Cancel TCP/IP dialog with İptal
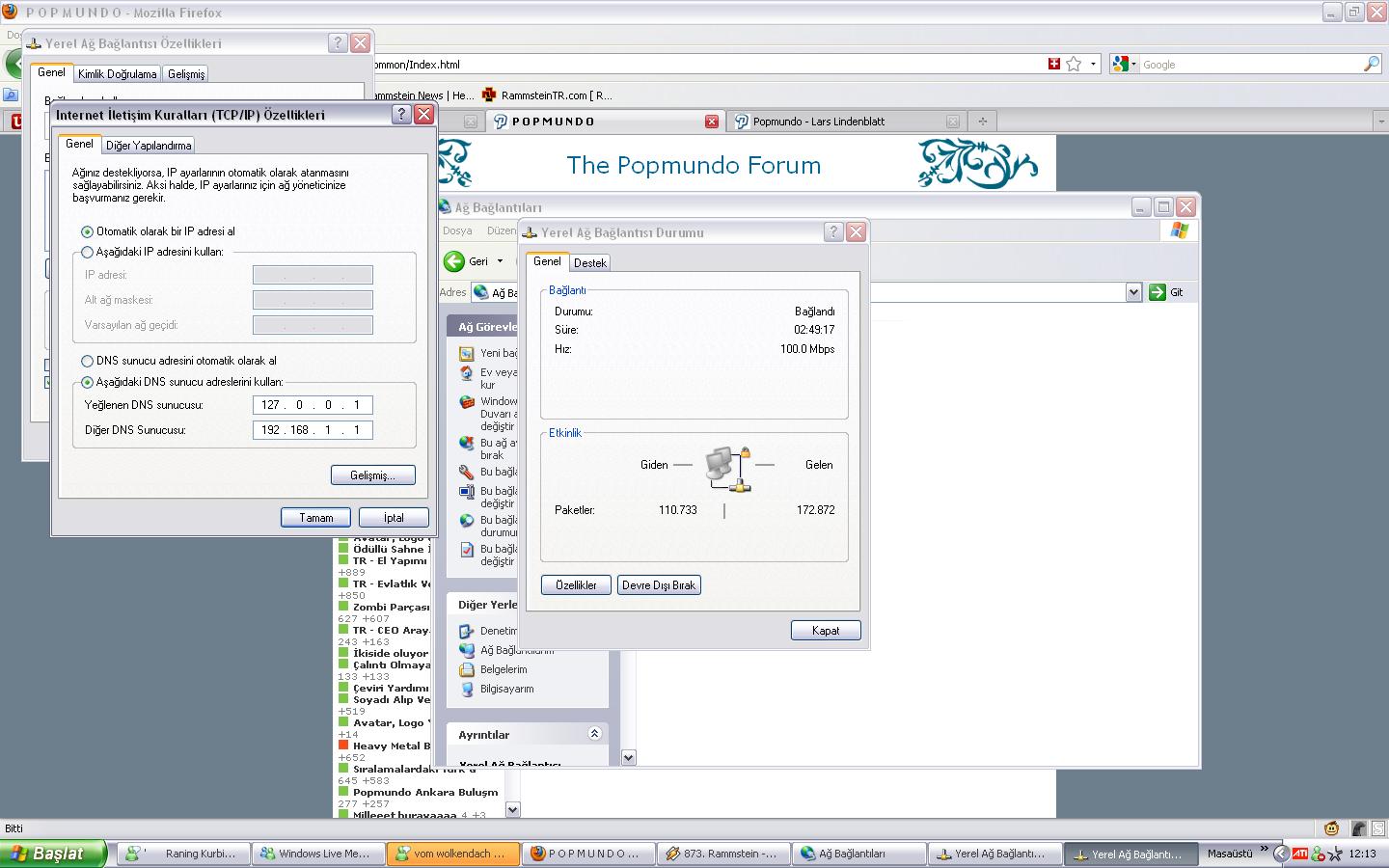This screenshot has width=1389, height=868. point(394,518)
